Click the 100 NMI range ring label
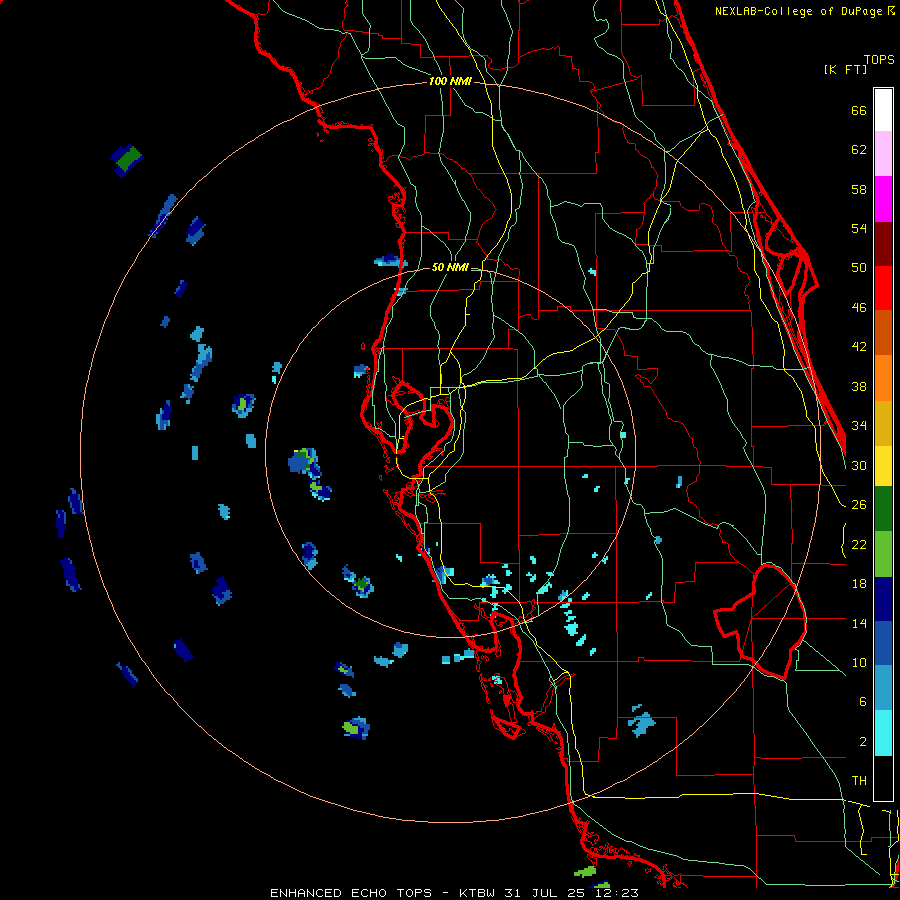Screen dimensions: 900x900 [x=450, y=82]
